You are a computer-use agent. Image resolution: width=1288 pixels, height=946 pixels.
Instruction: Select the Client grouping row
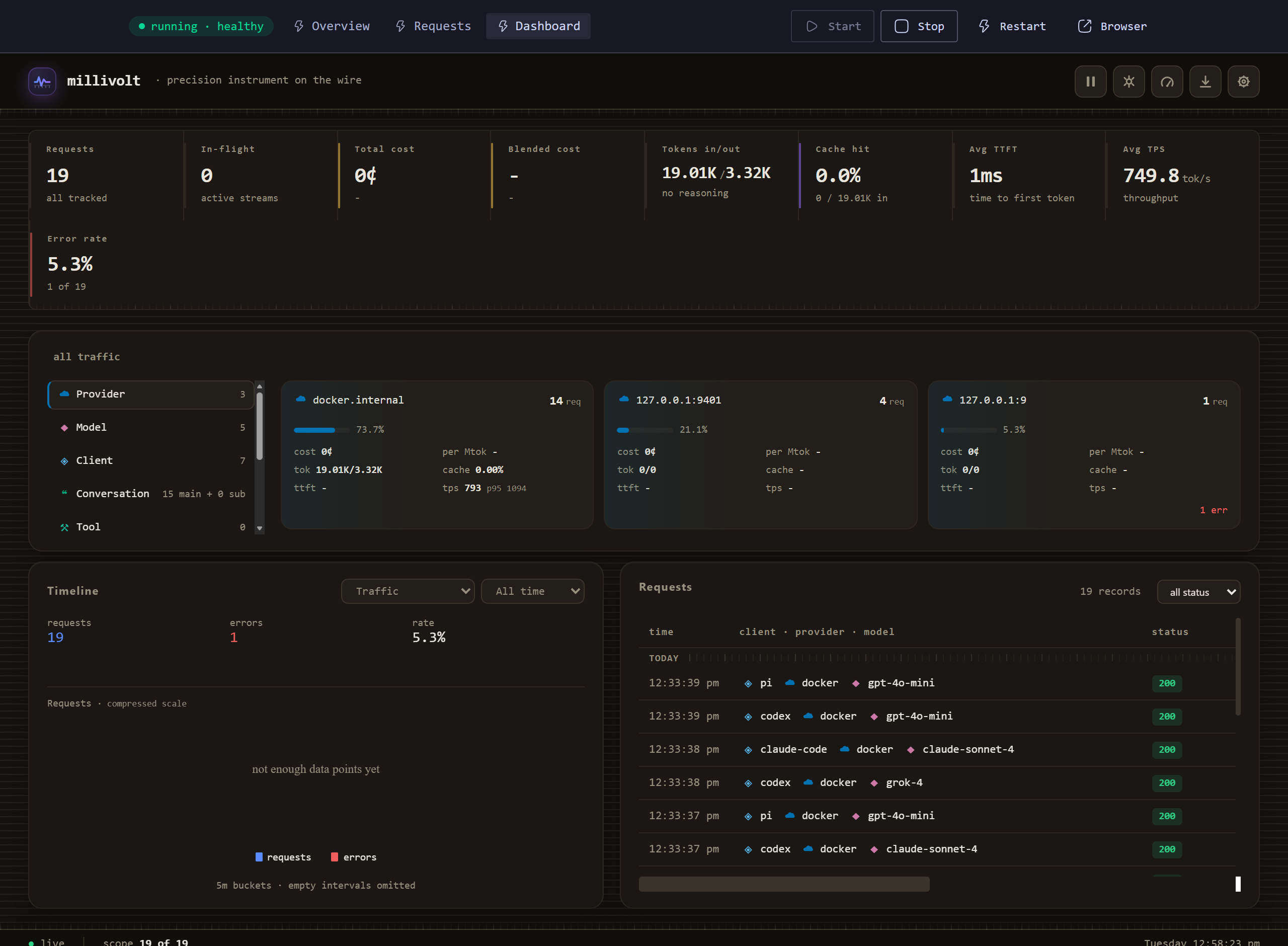point(150,461)
